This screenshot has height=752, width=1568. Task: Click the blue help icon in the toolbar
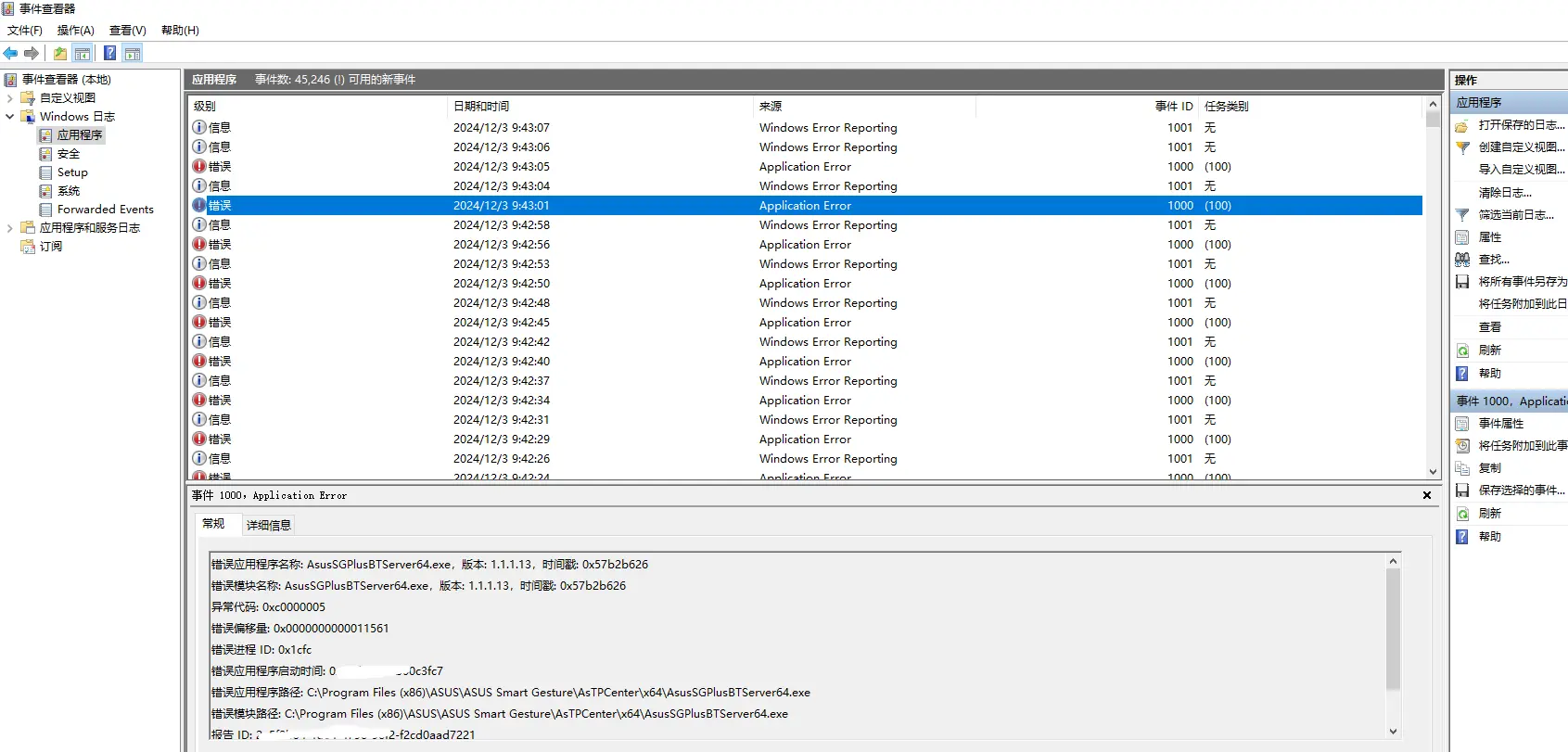[109, 54]
